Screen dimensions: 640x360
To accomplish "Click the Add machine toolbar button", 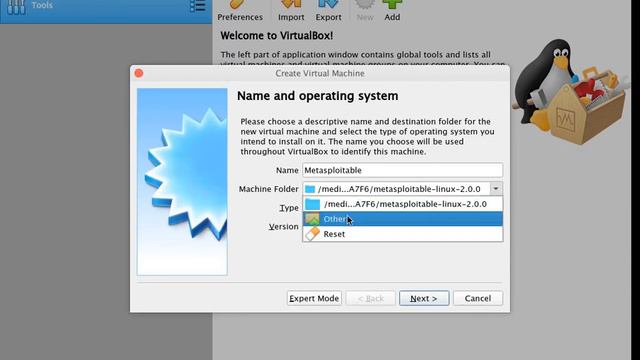I will 392,11.
